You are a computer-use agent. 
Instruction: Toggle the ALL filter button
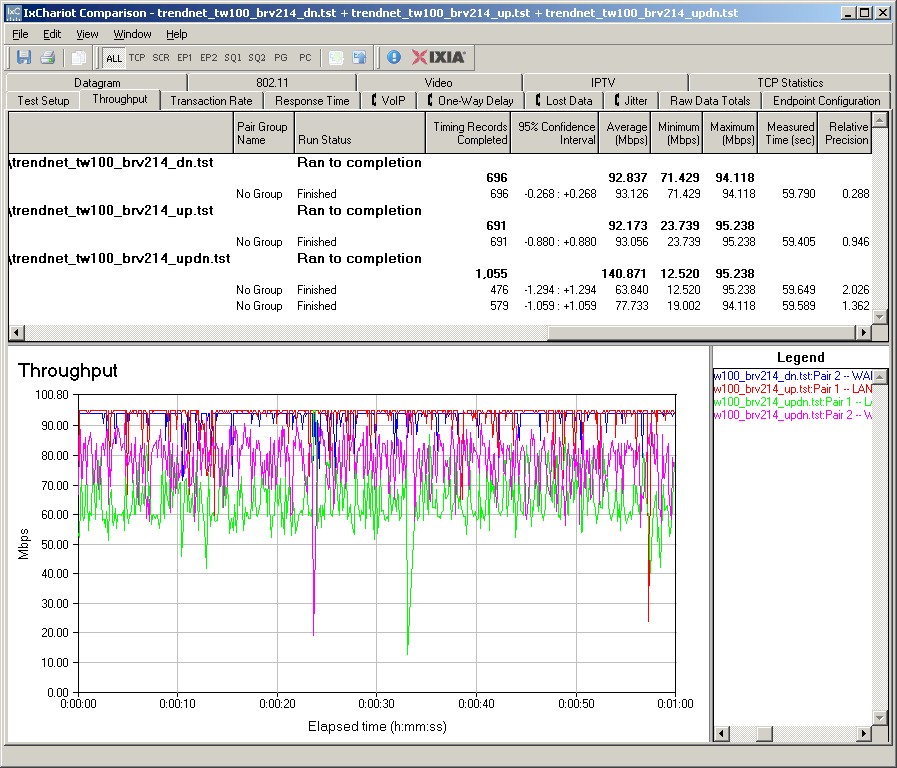[114, 58]
